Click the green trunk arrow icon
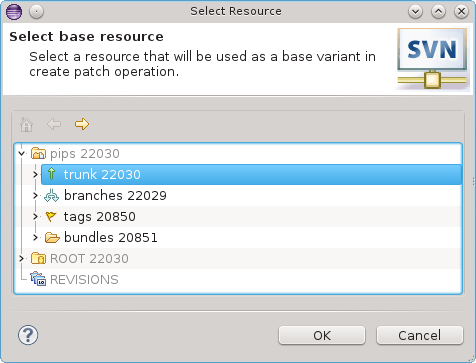This screenshot has width=476, height=363. [x=51, y=174]
